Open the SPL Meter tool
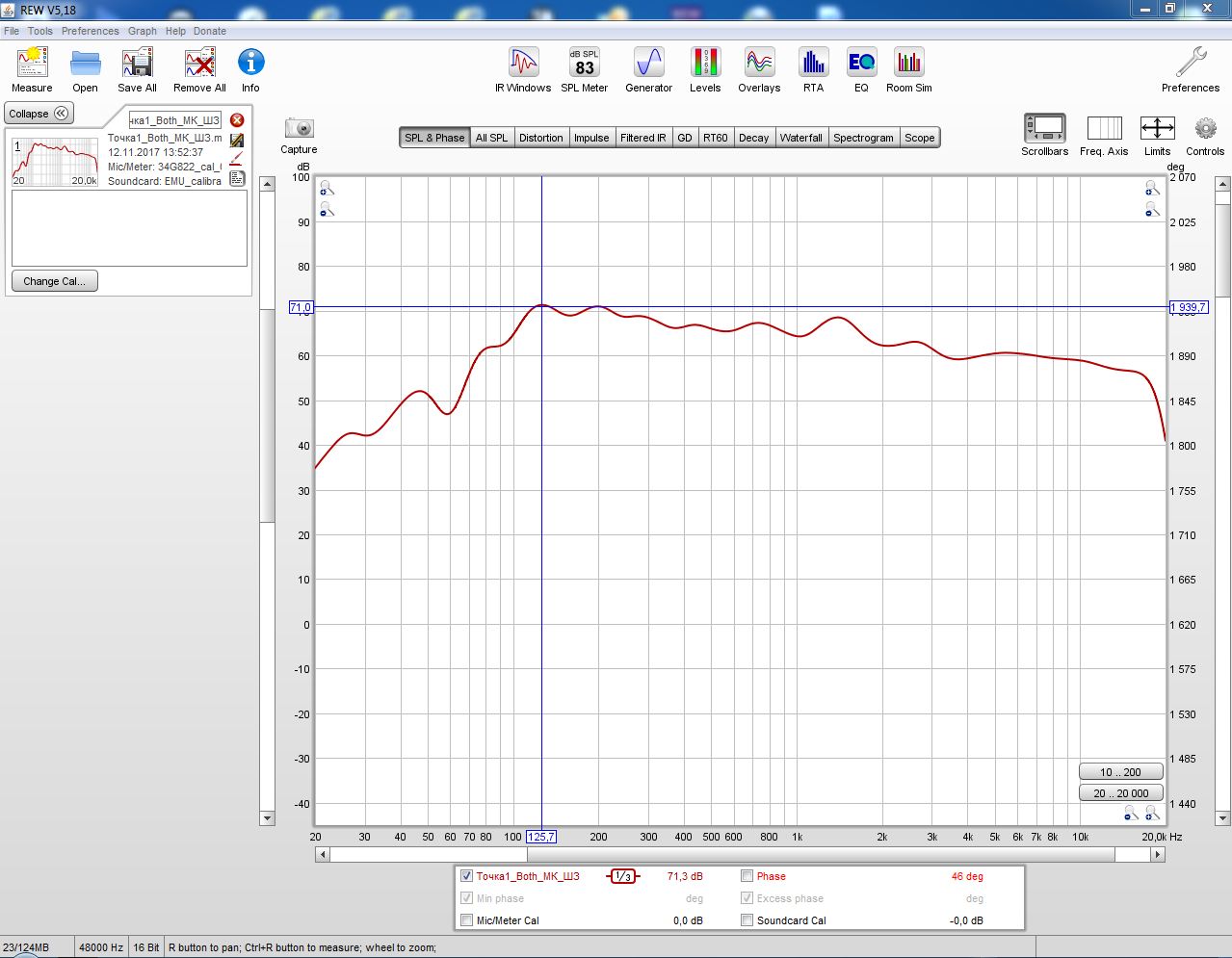This screenshot has width=1232, height=958. tap(584, 64)
